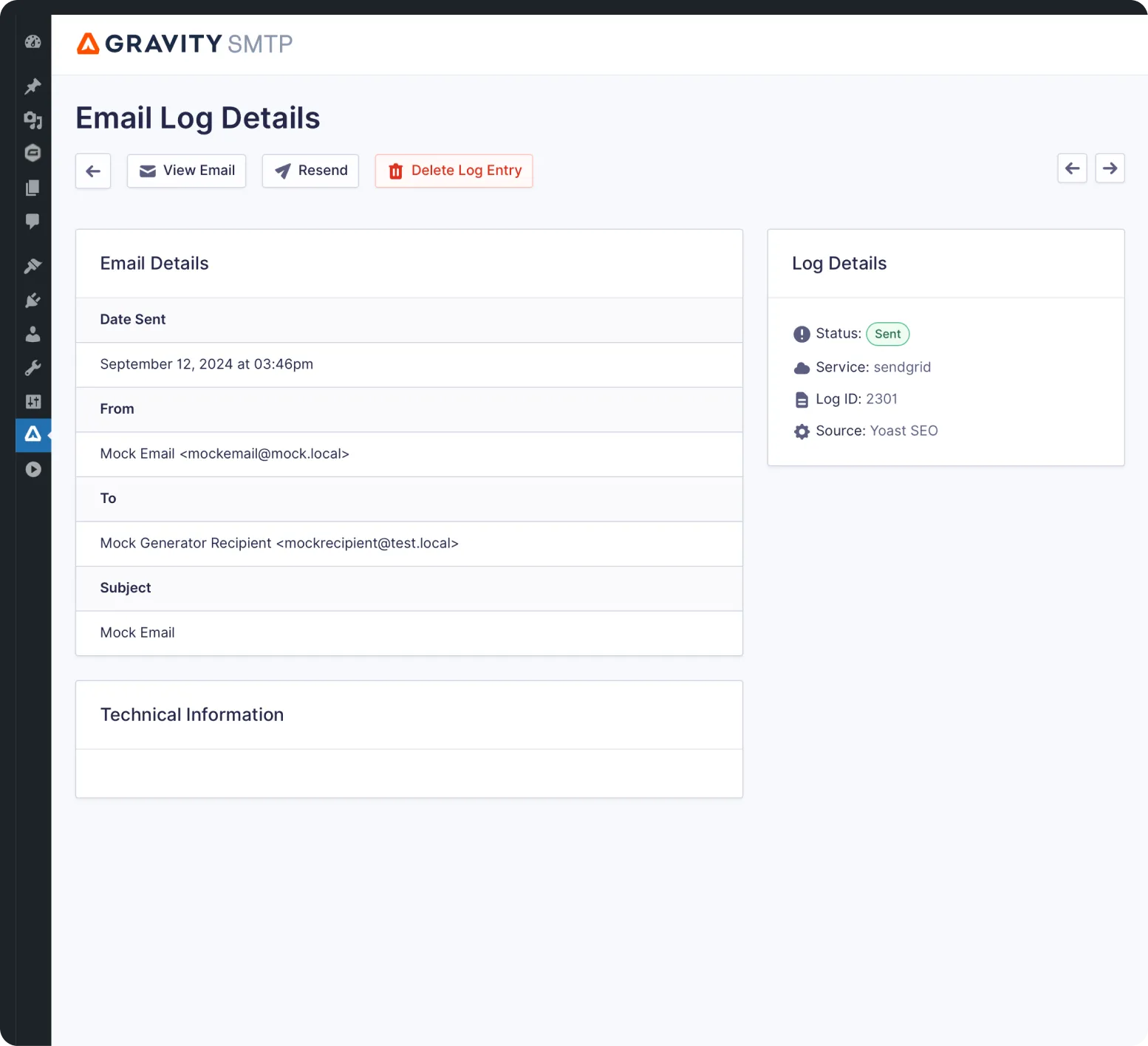Open the Posts pin icon in sidebar
Viewport: 1148px width, 1046px height.
pos(33,86)
